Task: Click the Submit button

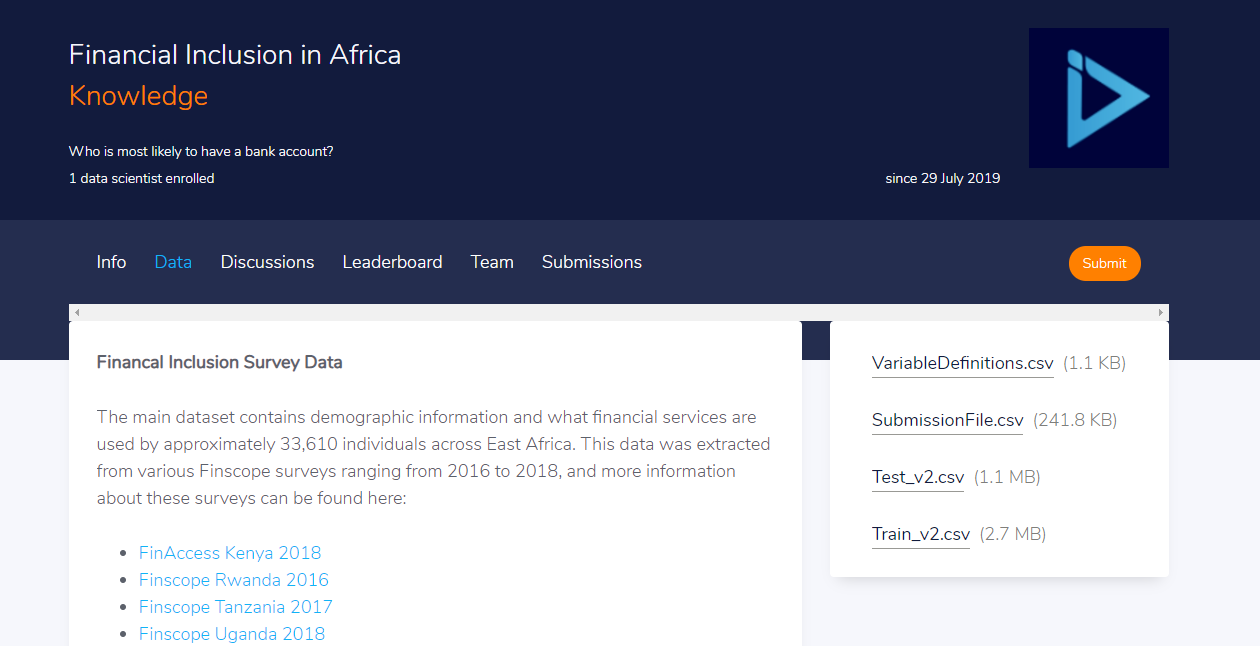Action: coord(1104,263)
